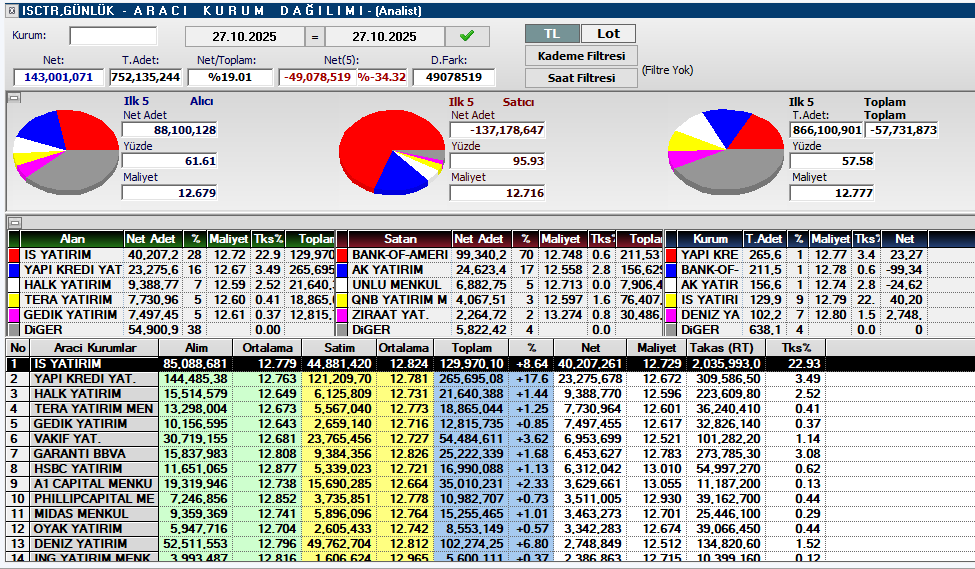
Task: Open the Saat Filtresi filter
Action: 581,78
